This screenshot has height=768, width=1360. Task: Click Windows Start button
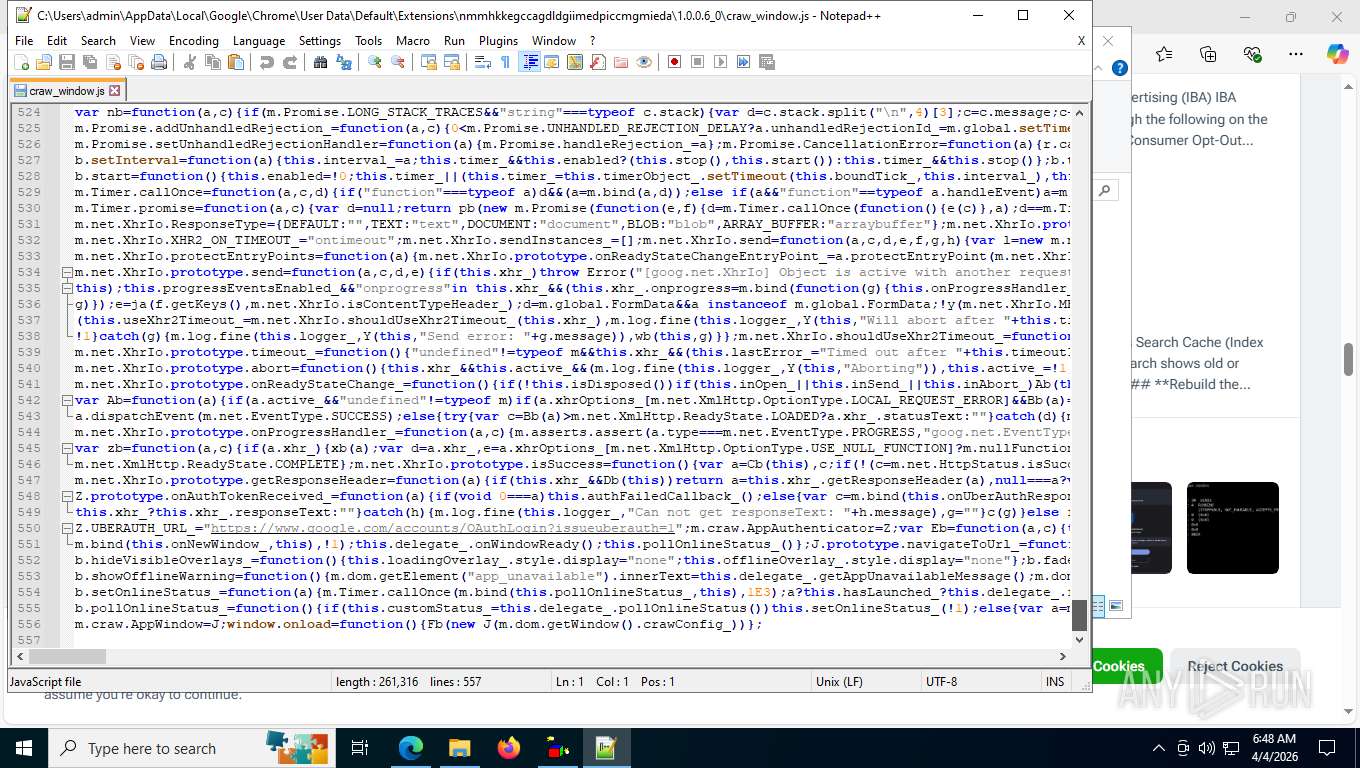tap(23, 748)
